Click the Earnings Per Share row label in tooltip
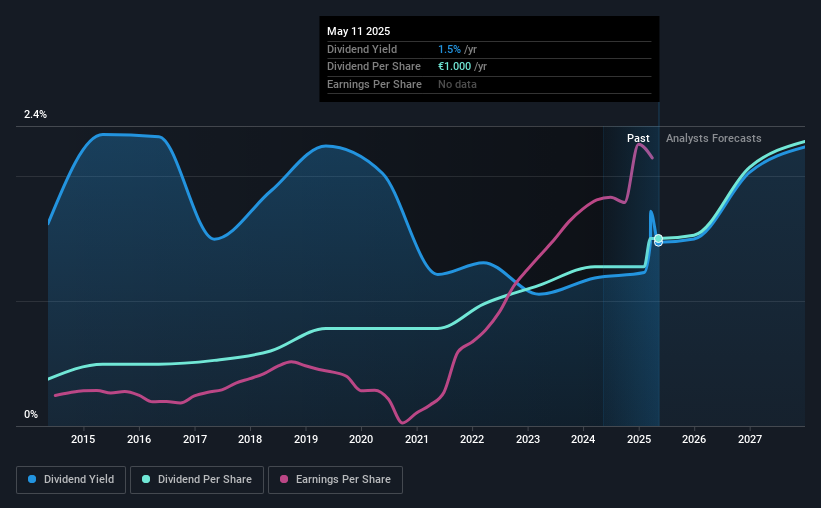The image size is (821, 508). tap(374, 84)
